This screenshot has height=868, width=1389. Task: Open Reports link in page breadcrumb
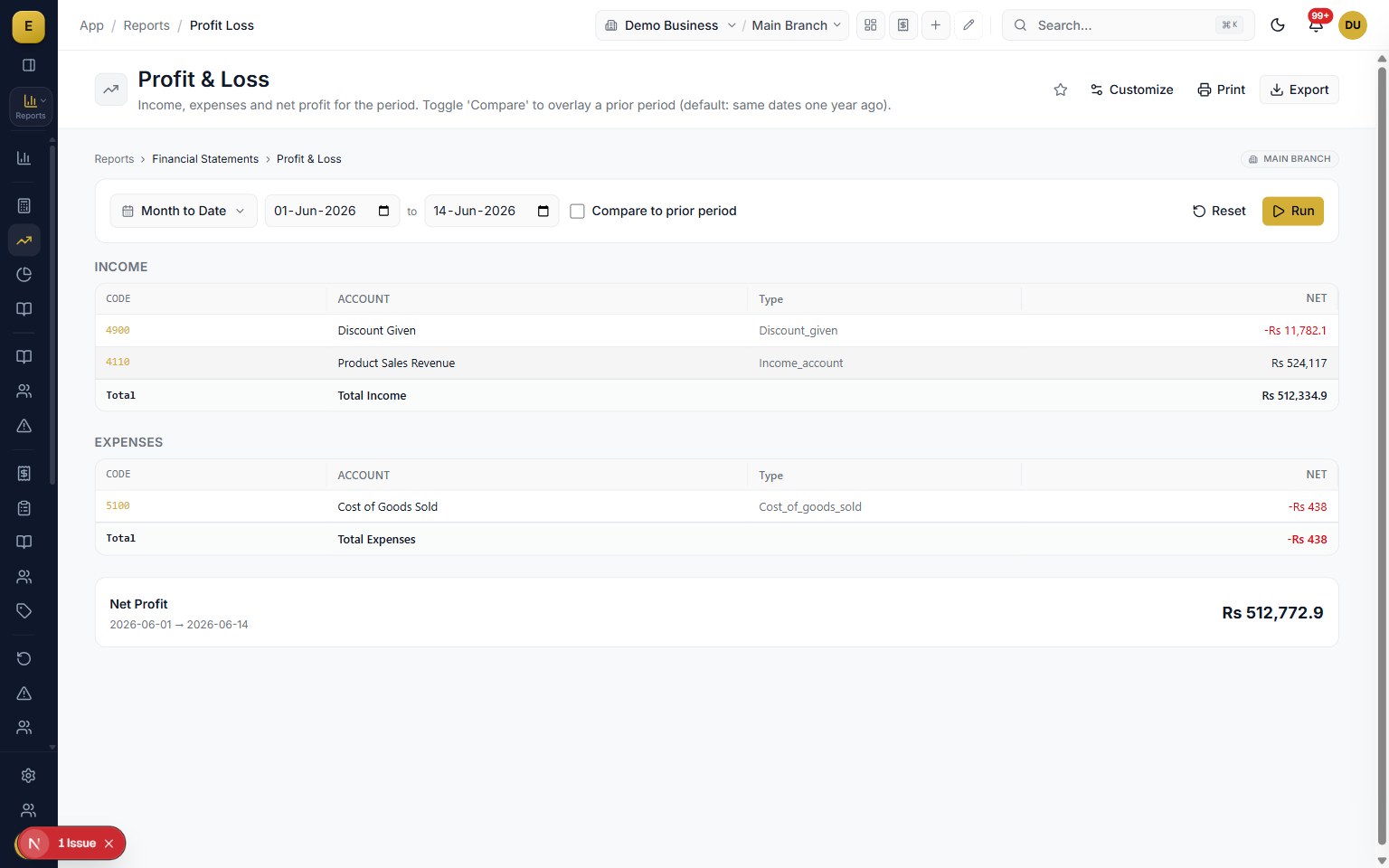coord(114,159)
